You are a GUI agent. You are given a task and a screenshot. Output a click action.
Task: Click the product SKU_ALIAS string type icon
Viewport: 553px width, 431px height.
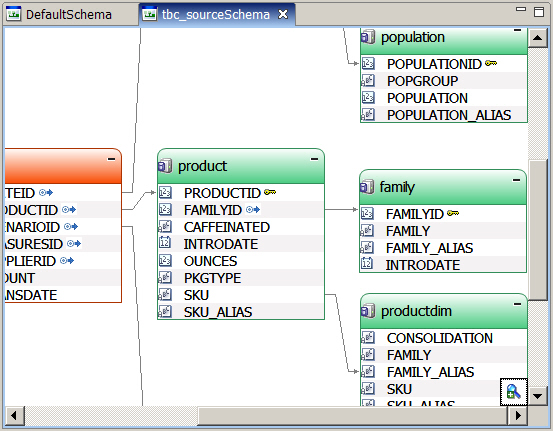[x=165, y=312]
